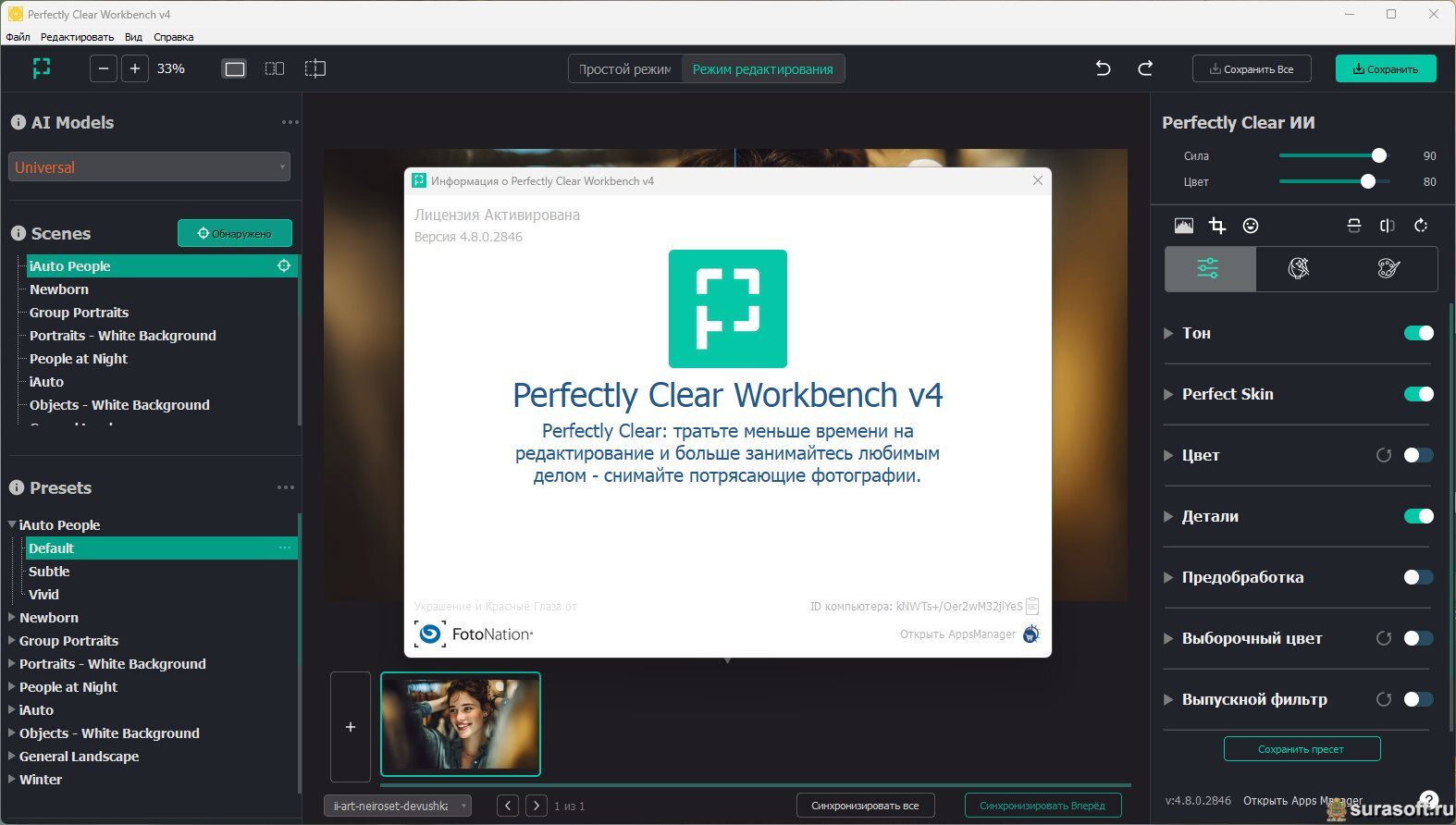Turn off the Детали toggle

click(x=1419, y=516)
